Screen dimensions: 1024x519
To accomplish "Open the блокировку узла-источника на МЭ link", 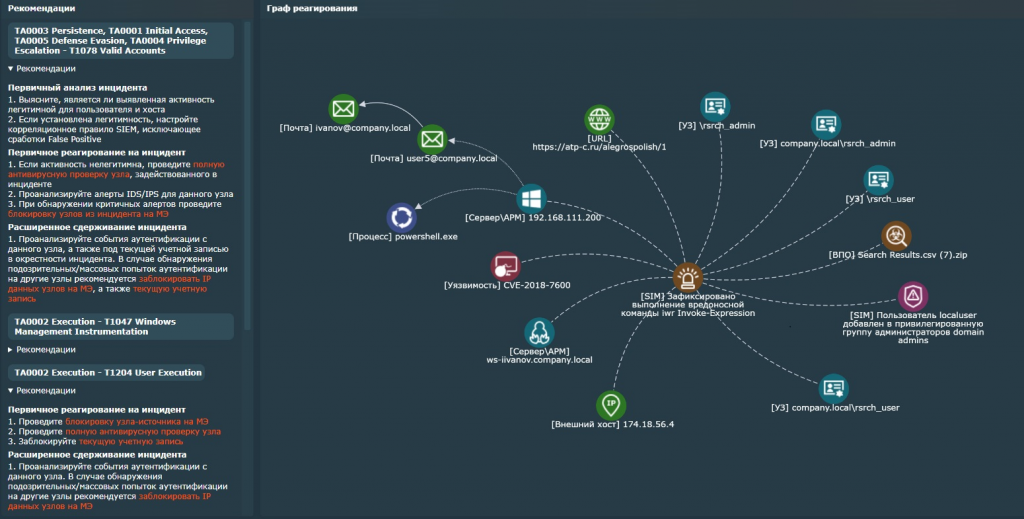I will click(136, 422).
